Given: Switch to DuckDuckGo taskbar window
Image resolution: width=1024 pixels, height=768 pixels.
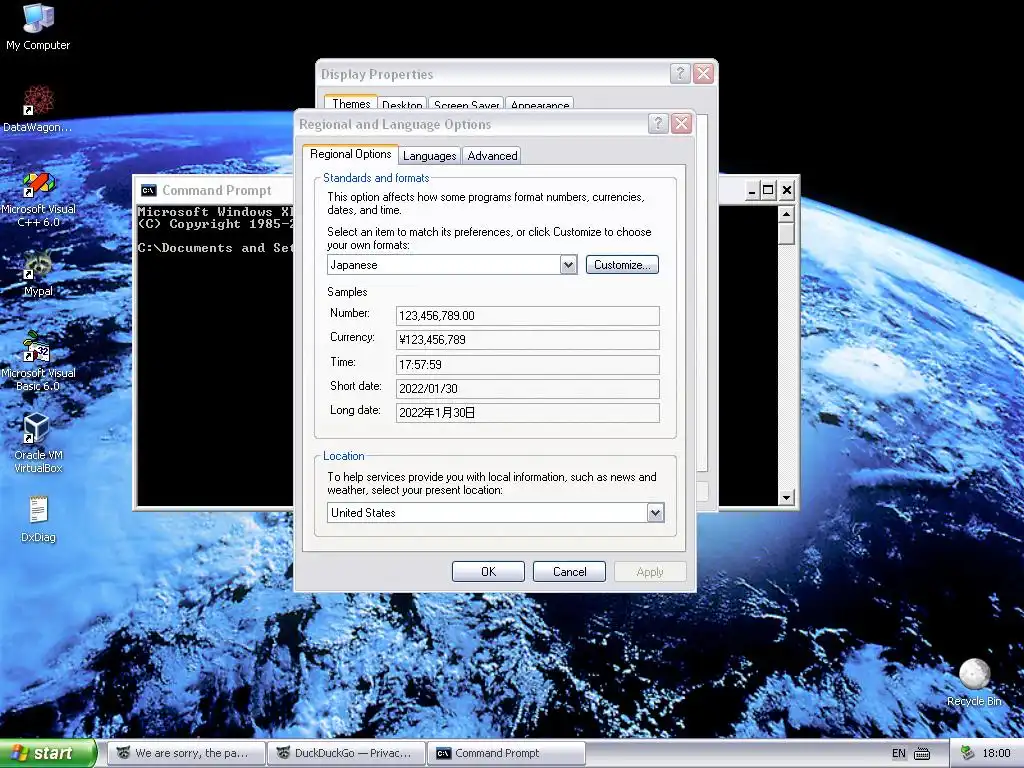Looking at the screenshot, I should point(347,754).
